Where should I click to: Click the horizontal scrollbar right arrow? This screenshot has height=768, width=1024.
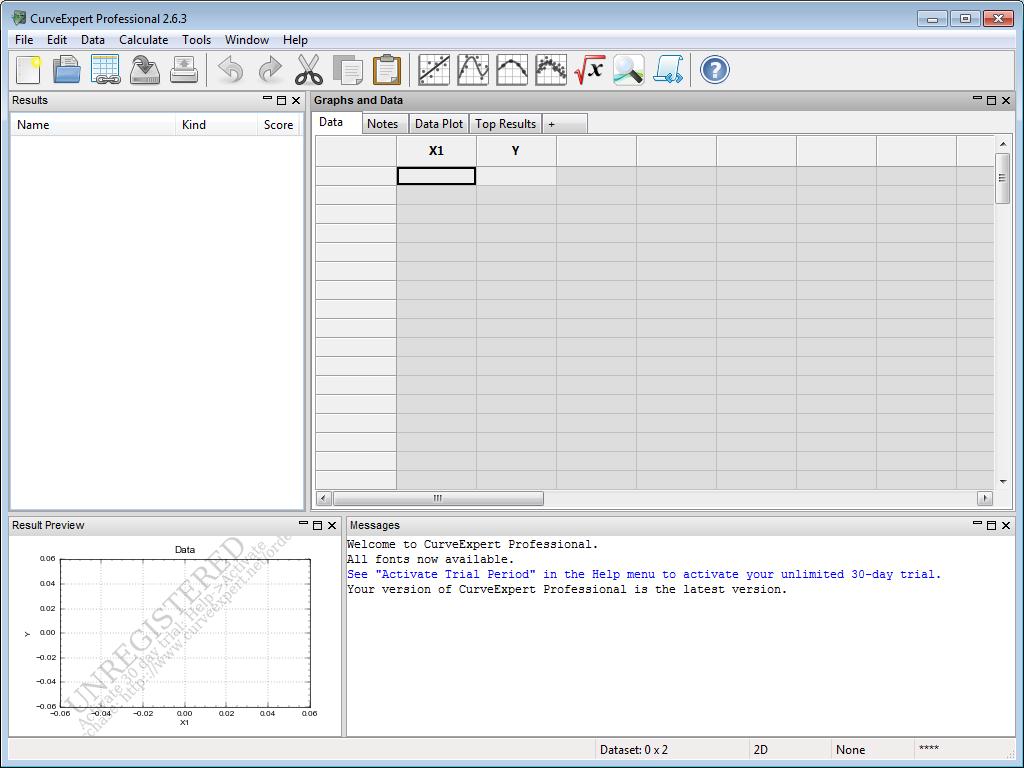985,498
